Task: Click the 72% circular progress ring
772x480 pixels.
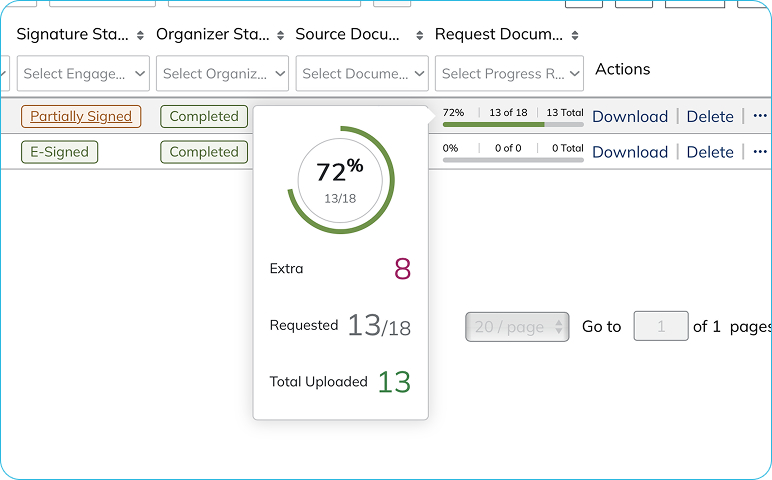Action: pos(340,180)
